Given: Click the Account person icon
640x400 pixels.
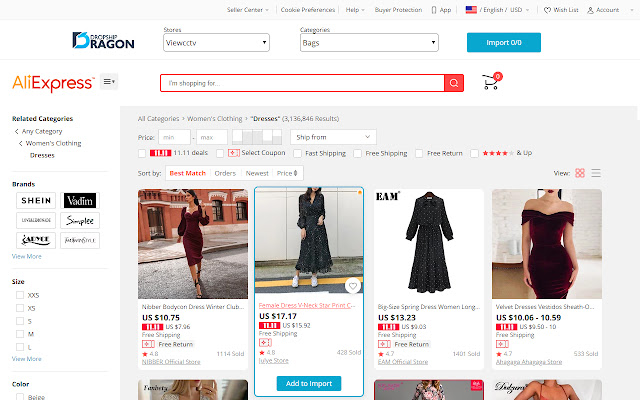Looking at the screenshot, I should point(590,10).
